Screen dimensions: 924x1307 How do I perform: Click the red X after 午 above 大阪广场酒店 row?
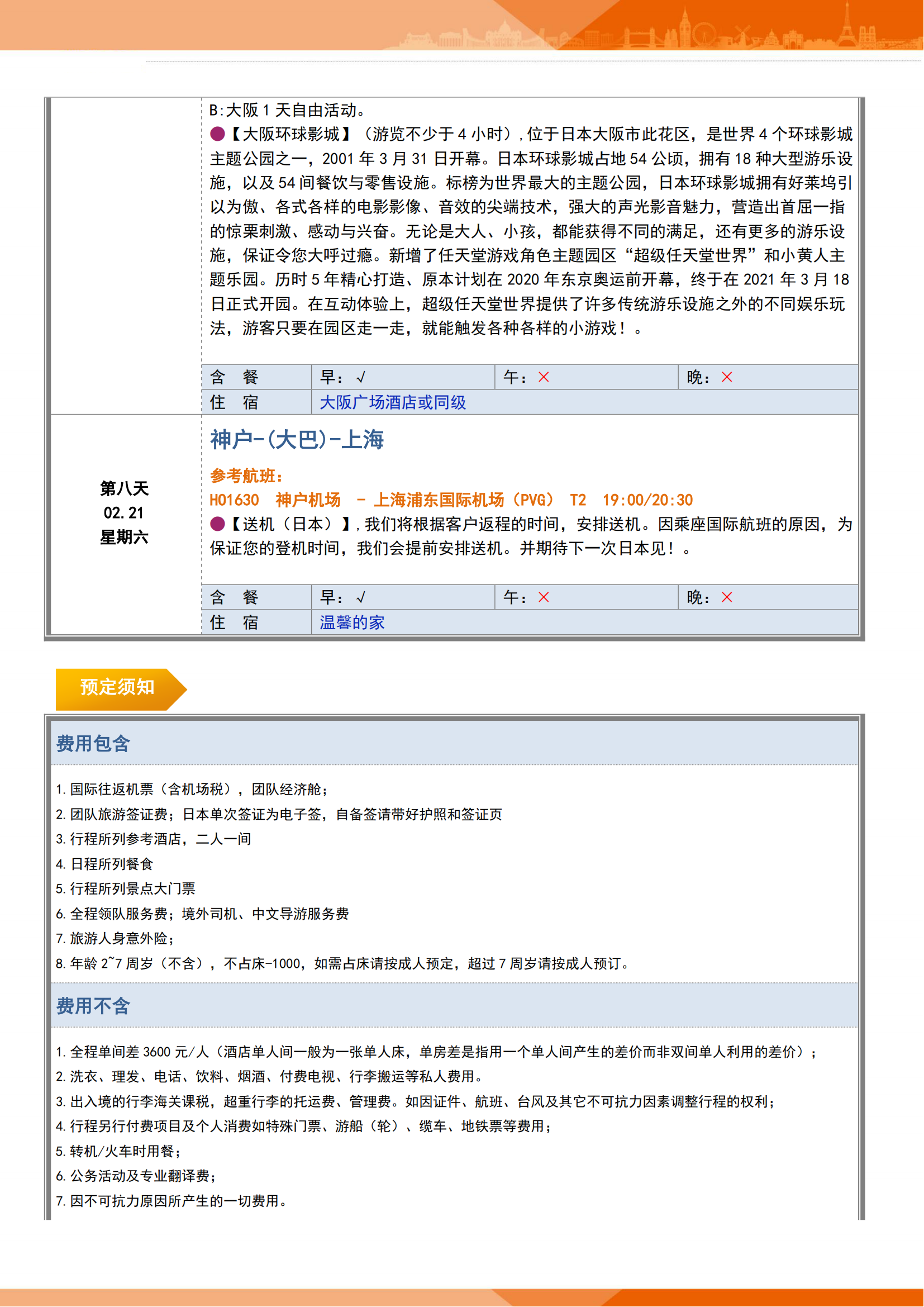tap(544, 377)
